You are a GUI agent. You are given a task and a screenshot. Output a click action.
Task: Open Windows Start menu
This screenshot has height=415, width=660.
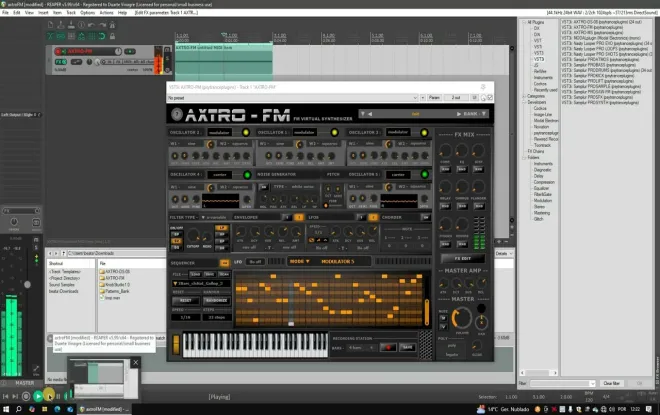(6, 409)
